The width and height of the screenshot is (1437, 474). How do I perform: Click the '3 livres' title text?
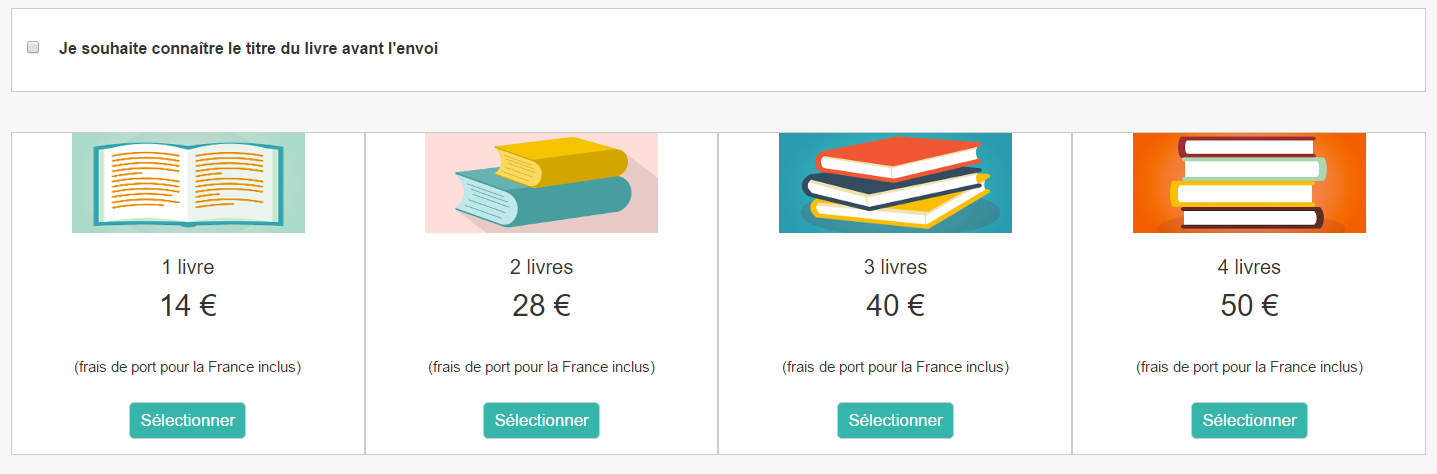[x=895, y=267]
